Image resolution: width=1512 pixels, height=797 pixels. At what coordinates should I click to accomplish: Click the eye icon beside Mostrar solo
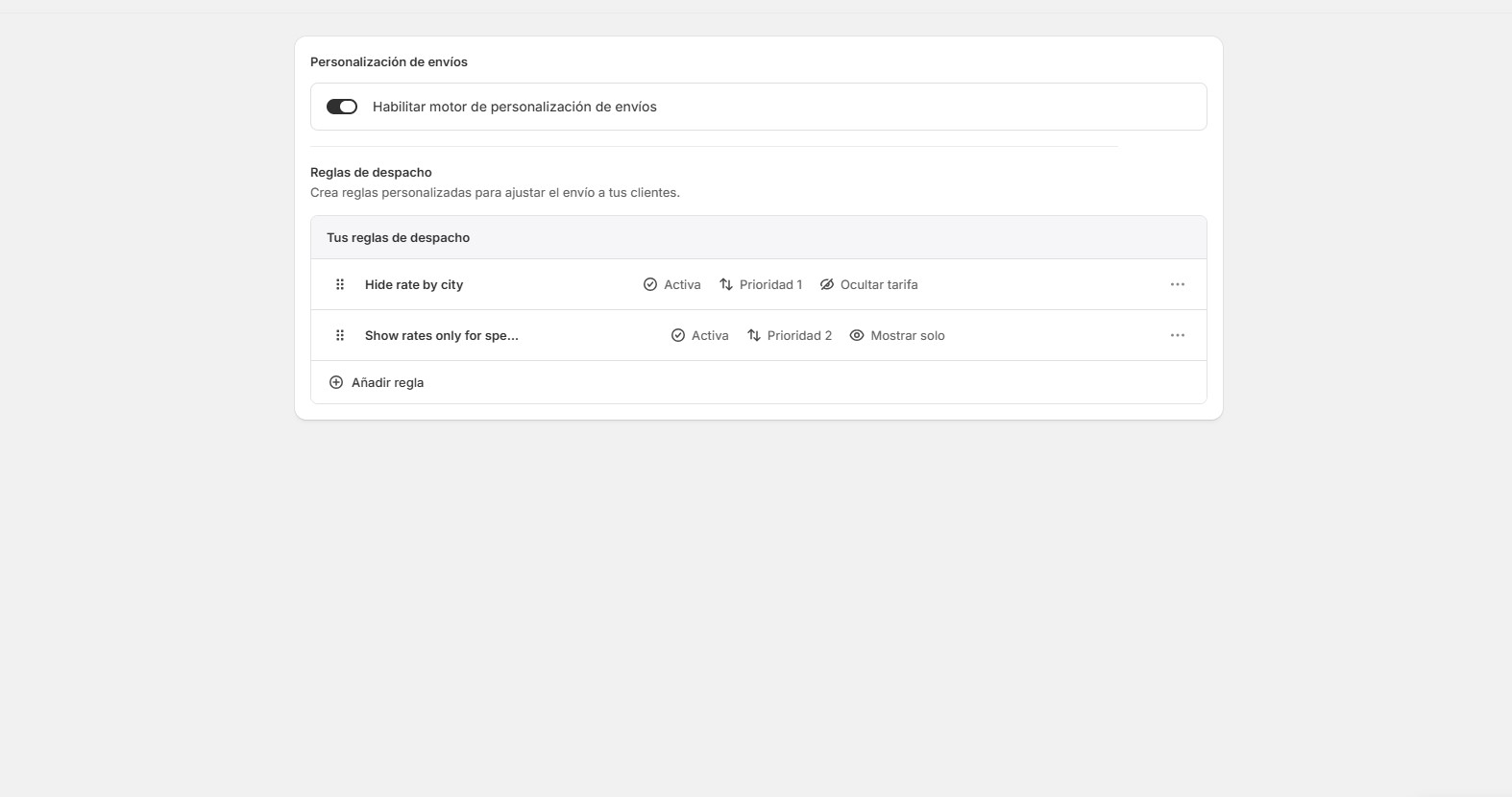click(x=857, y=335)
